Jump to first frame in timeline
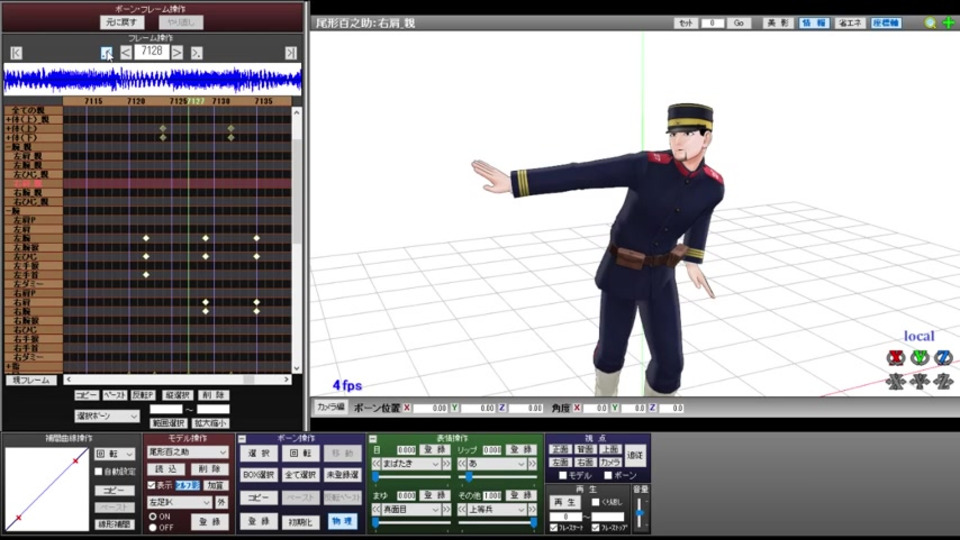 (x=16, y=53)
